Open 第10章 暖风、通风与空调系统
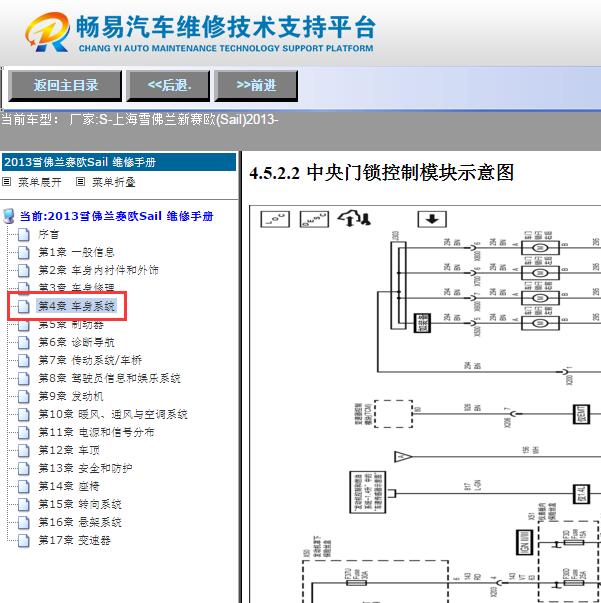The image size is (601, 603). click(113, 414)
